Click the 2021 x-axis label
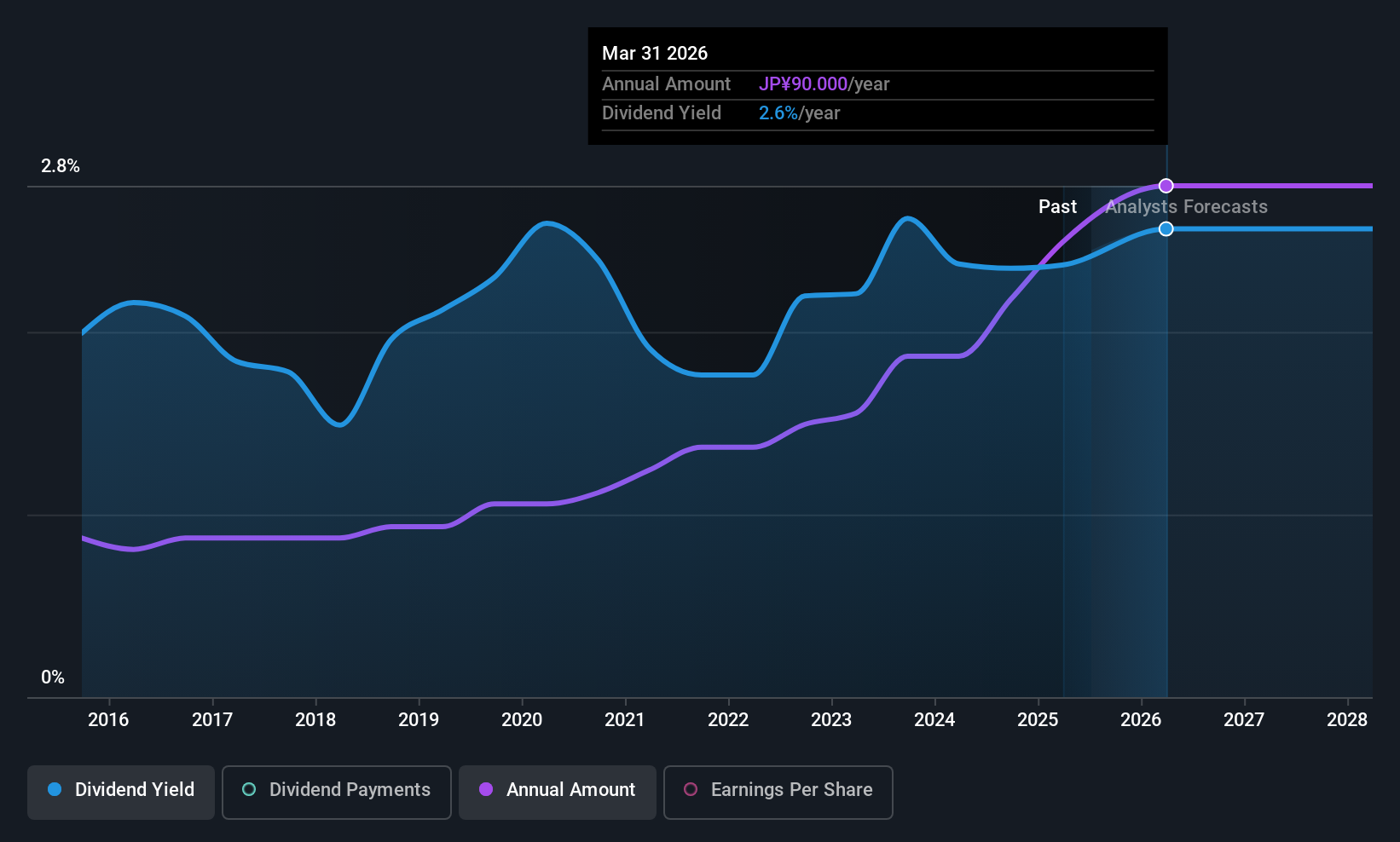 [x=625, y=720]
